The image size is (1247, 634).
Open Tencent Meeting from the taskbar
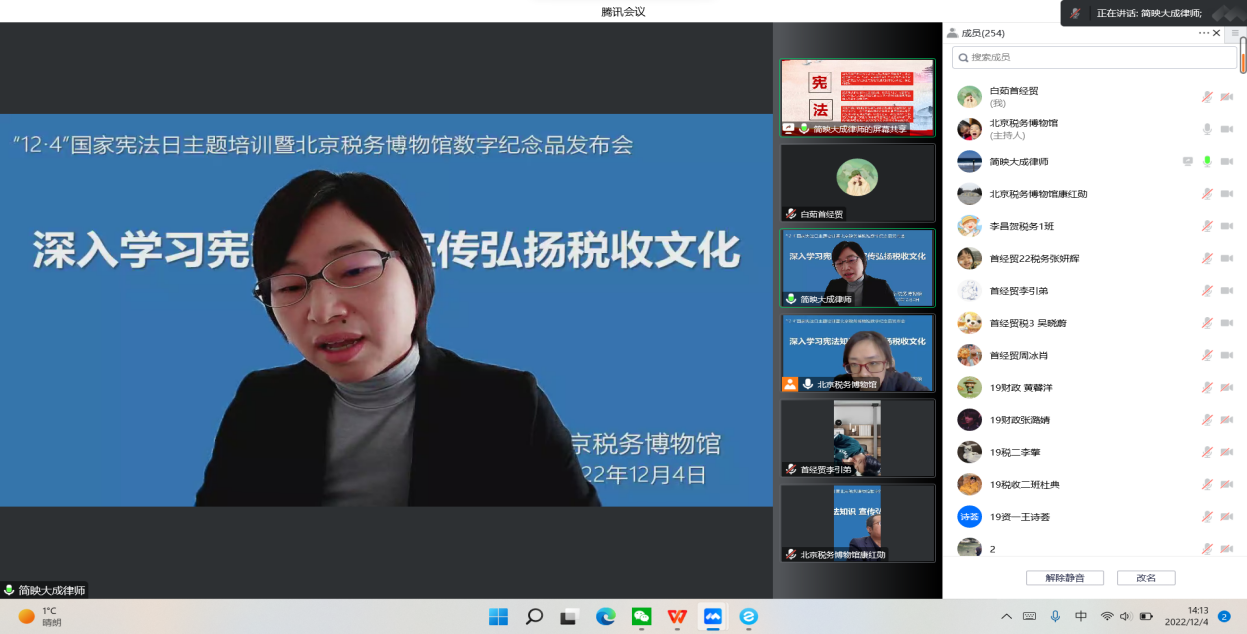(x=711, y=618)
